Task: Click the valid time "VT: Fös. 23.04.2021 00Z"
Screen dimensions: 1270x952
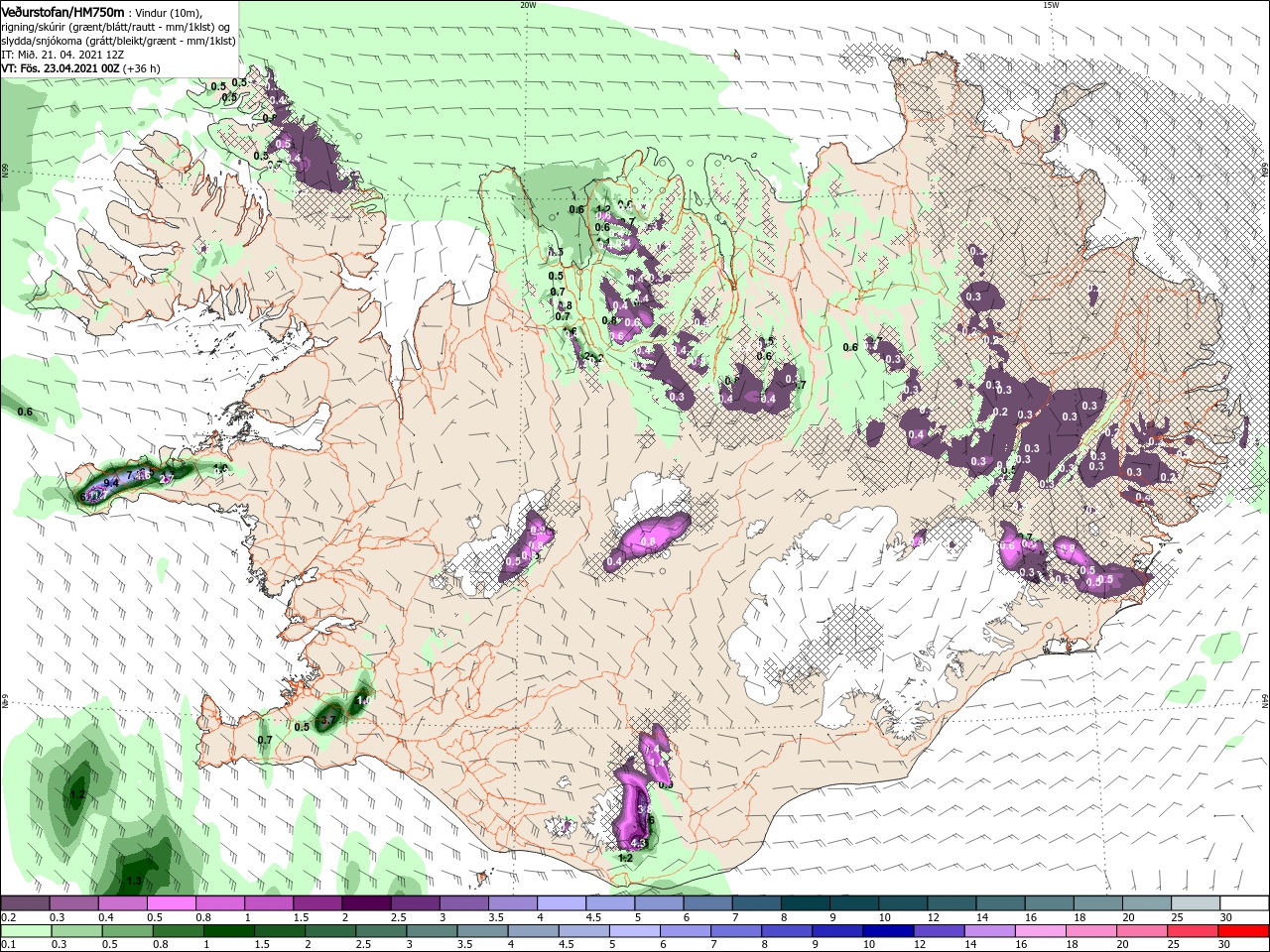Action: (x=62, y=68)
